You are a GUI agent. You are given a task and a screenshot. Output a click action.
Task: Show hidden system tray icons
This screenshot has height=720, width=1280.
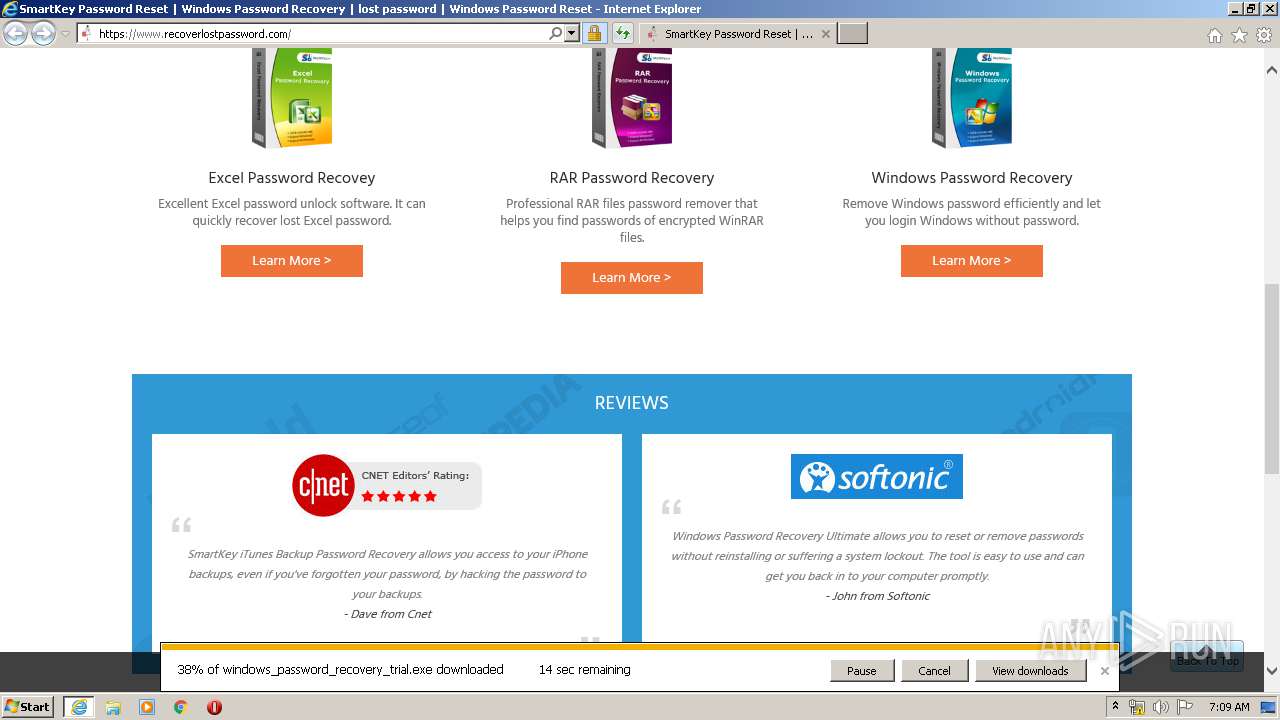point(1115,707)
